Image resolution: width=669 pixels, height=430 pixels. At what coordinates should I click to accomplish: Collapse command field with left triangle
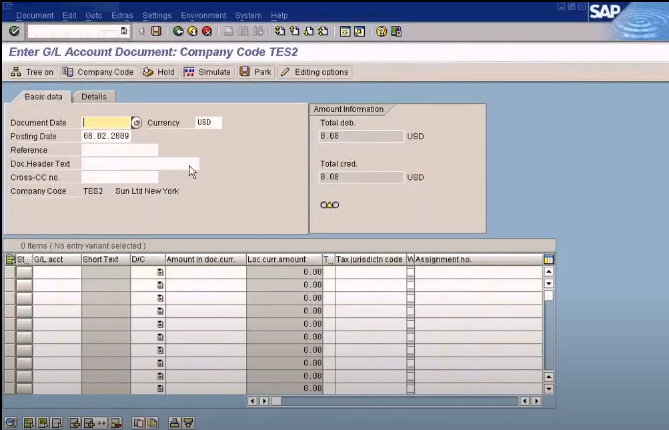coord(141,31)
